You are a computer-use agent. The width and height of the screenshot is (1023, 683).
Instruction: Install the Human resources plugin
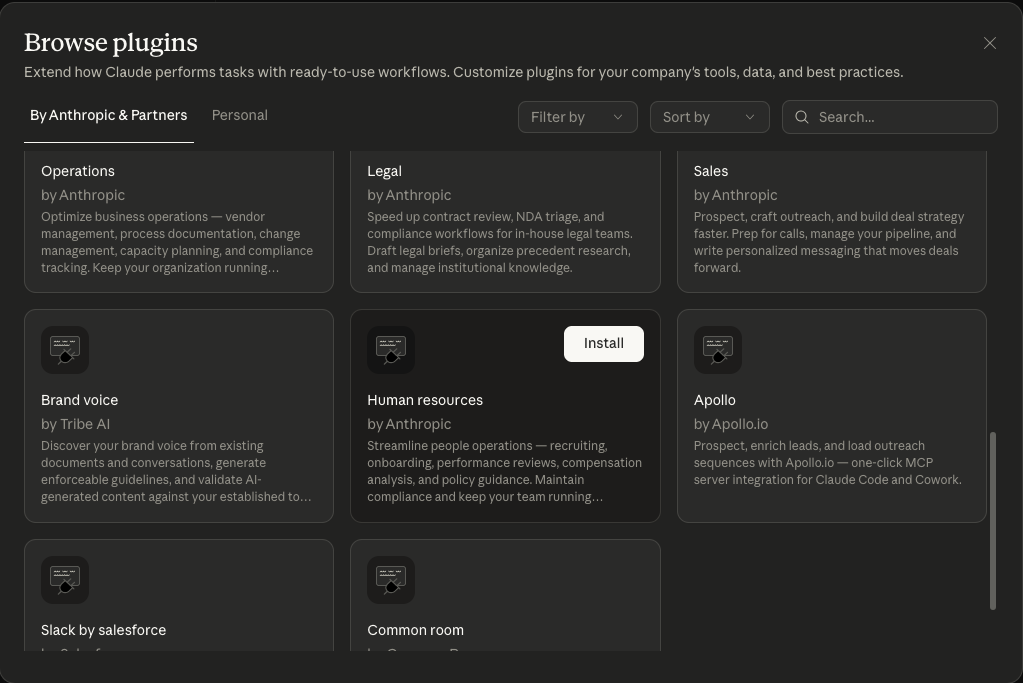click(x=603, y=344)
